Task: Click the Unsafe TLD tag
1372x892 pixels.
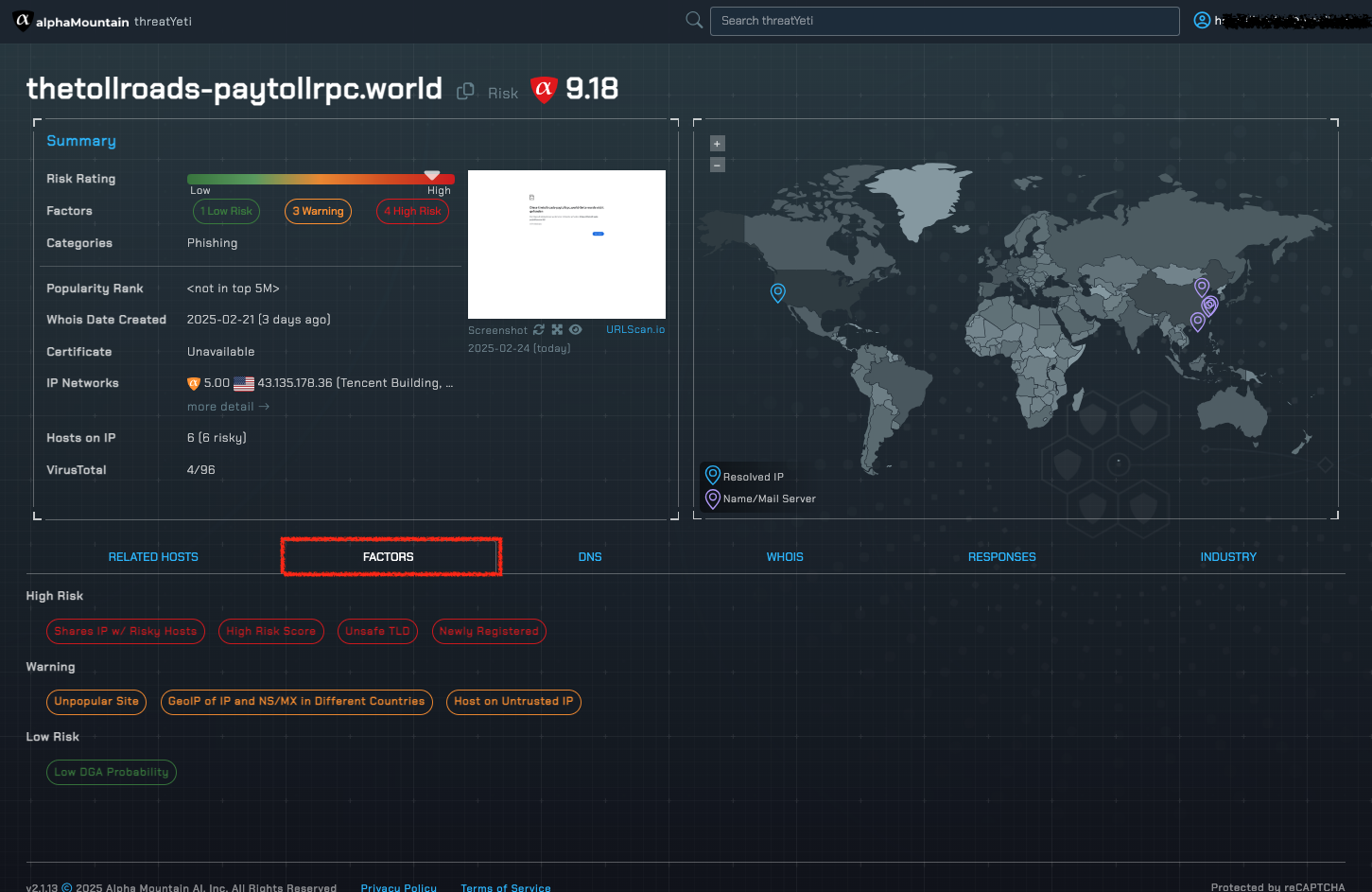Action: [x=377, y=631]
